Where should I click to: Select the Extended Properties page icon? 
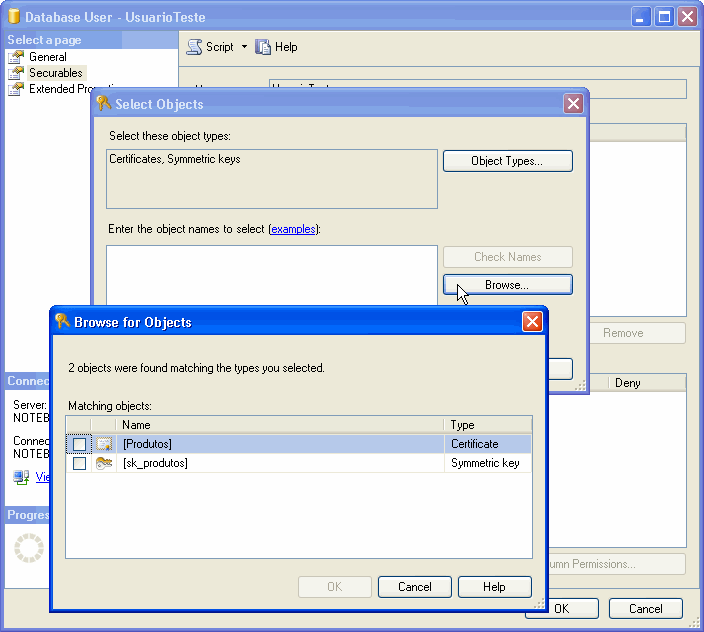[16, 89]
